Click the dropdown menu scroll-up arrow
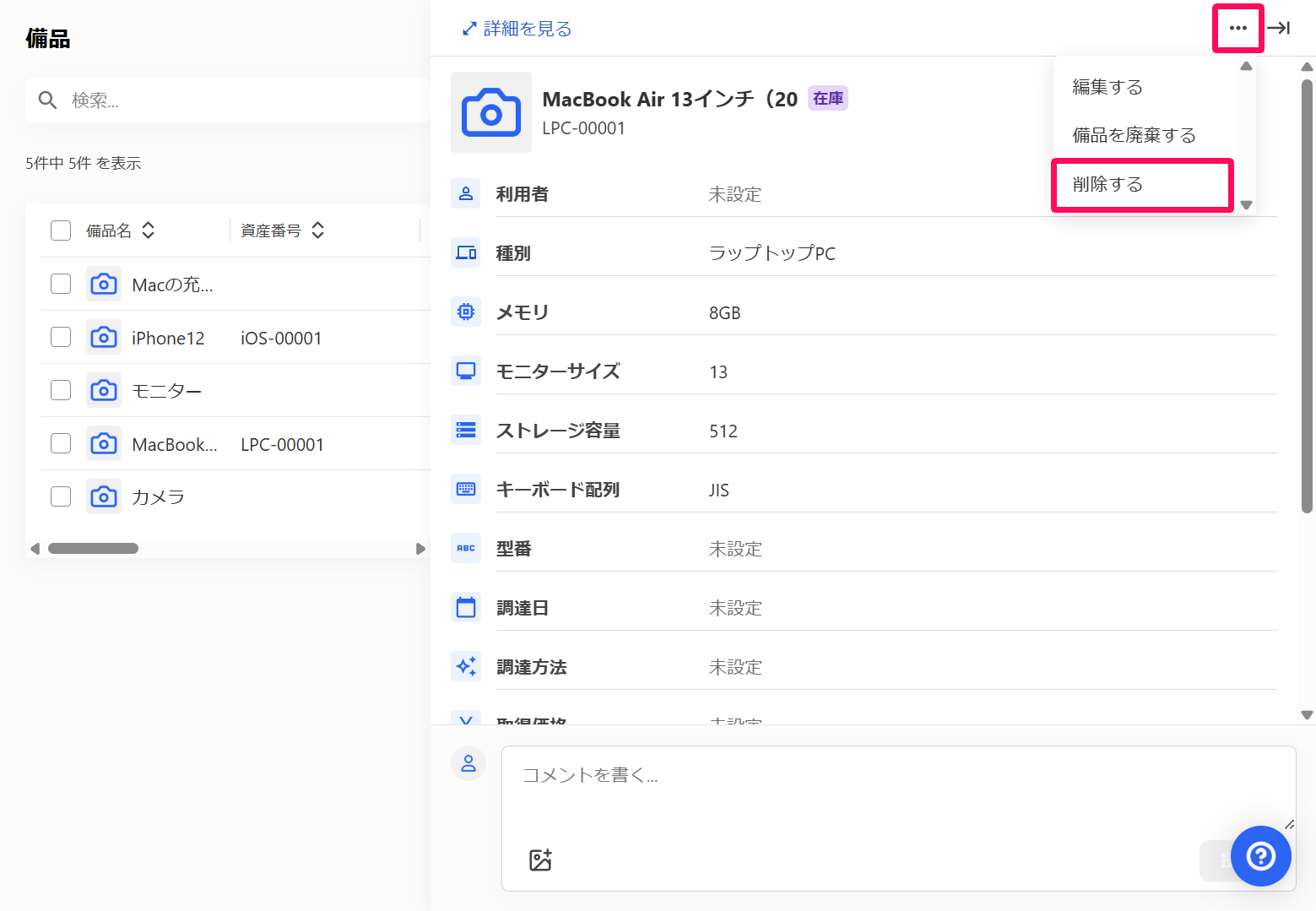The width and height of the screenshot is (1316, 911). 1246,66
